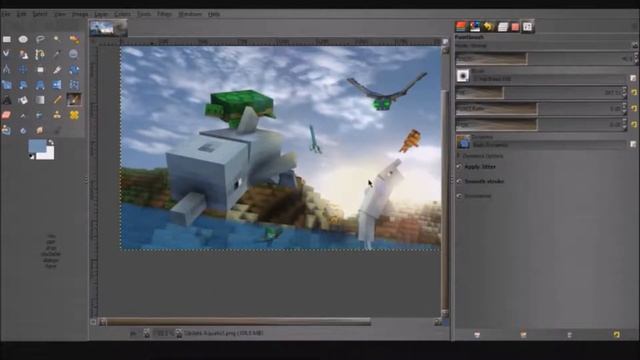Viewport: 640px width, 360px height.
Task: Select the Clone stamp tool
Action: coord(57,116)
